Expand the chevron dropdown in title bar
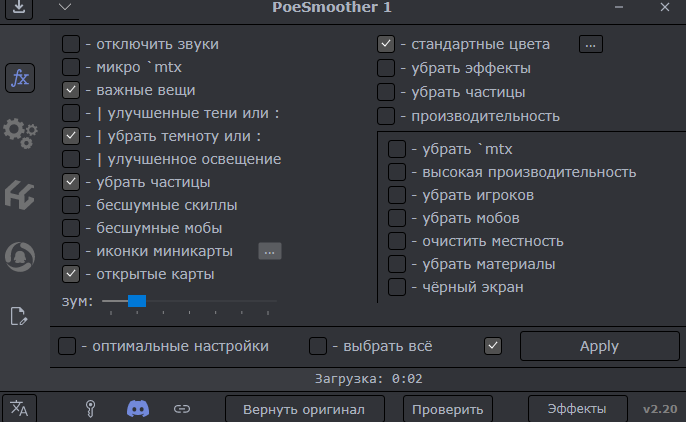 [x=65, y=7]
